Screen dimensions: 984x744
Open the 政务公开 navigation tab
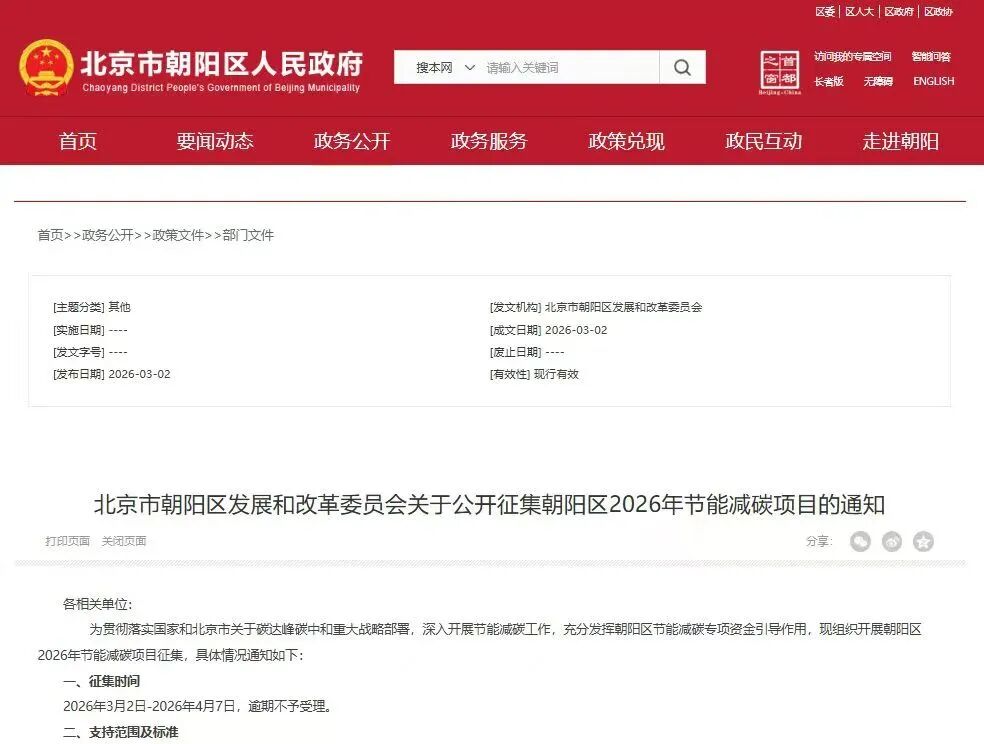click(x=351, y=141)
